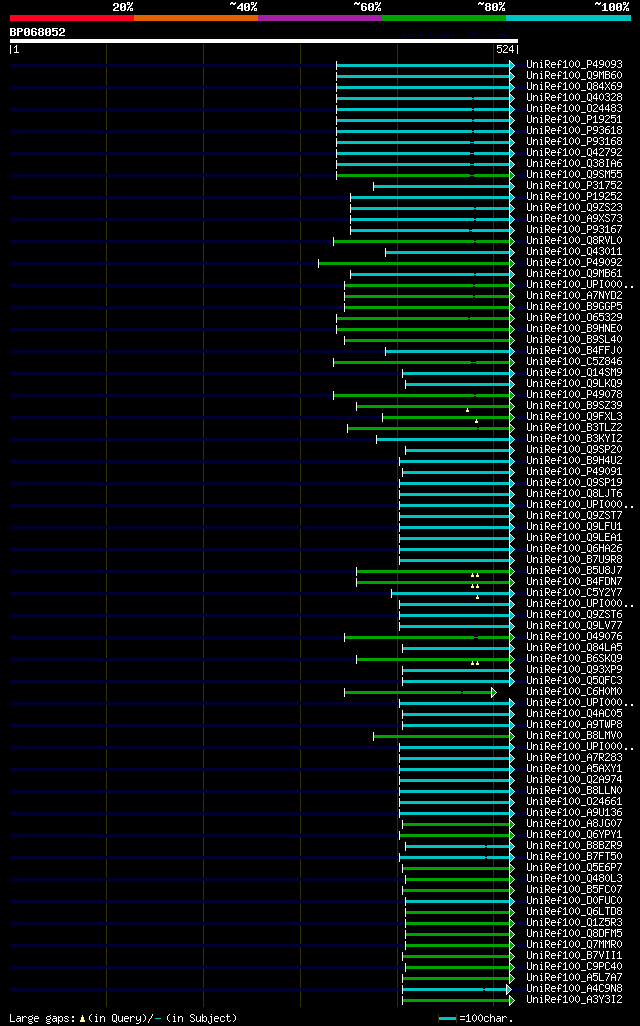This screenshot has height=1026, width=640.
Task: Select the UniRef100_Q14SM9 label
Action: coord(575,372)
